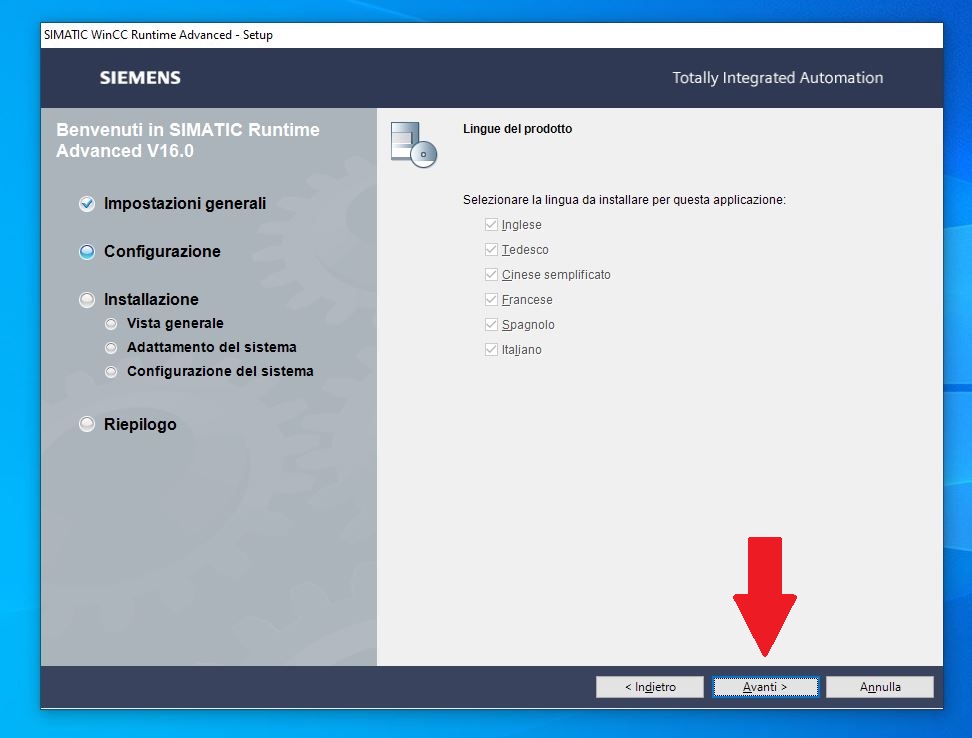The image size is (972, 738).
Task: Click the checked Impostazioni generali step icon
Action: [87, 203]
